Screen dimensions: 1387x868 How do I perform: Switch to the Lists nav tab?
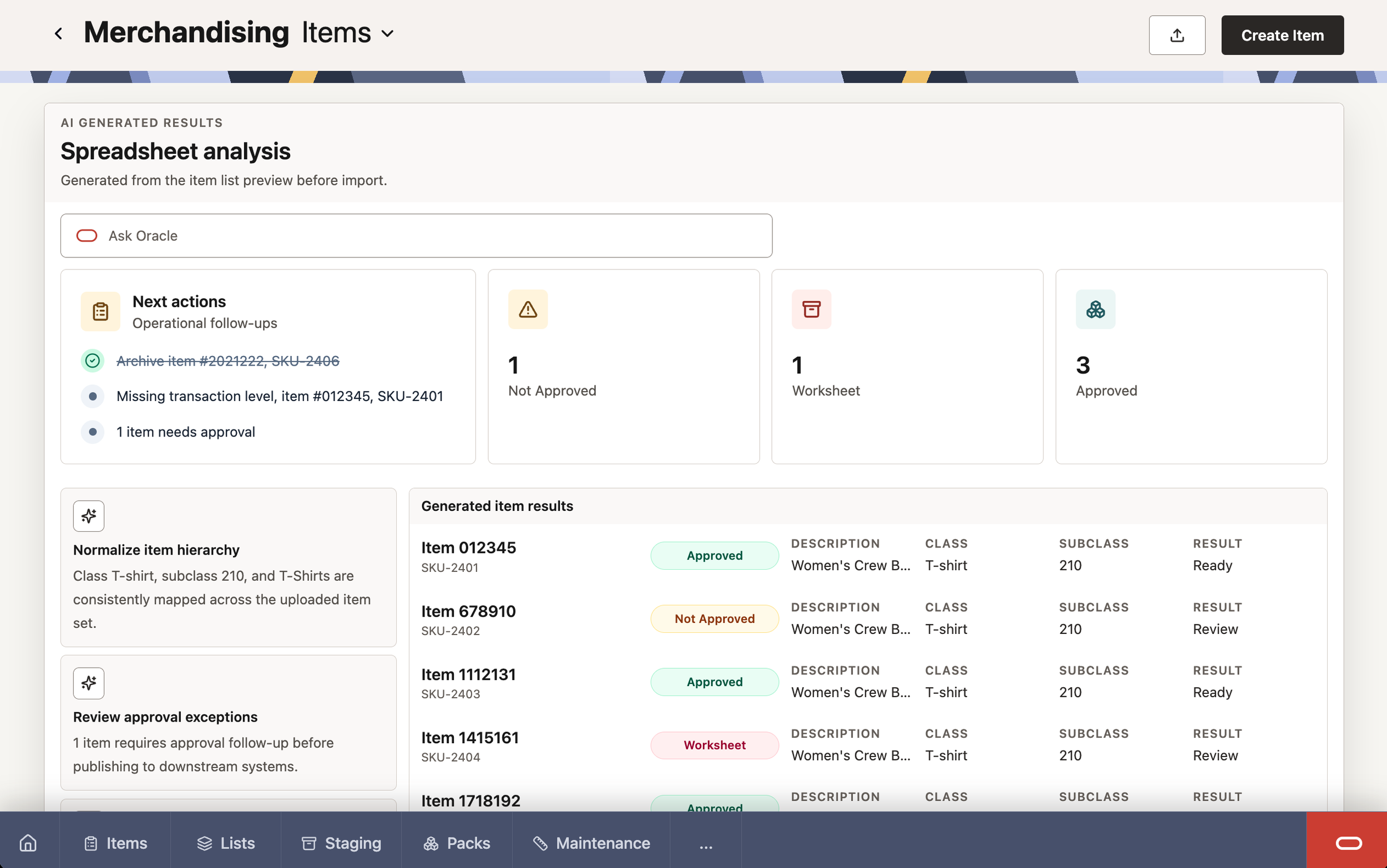click(226, 842)
